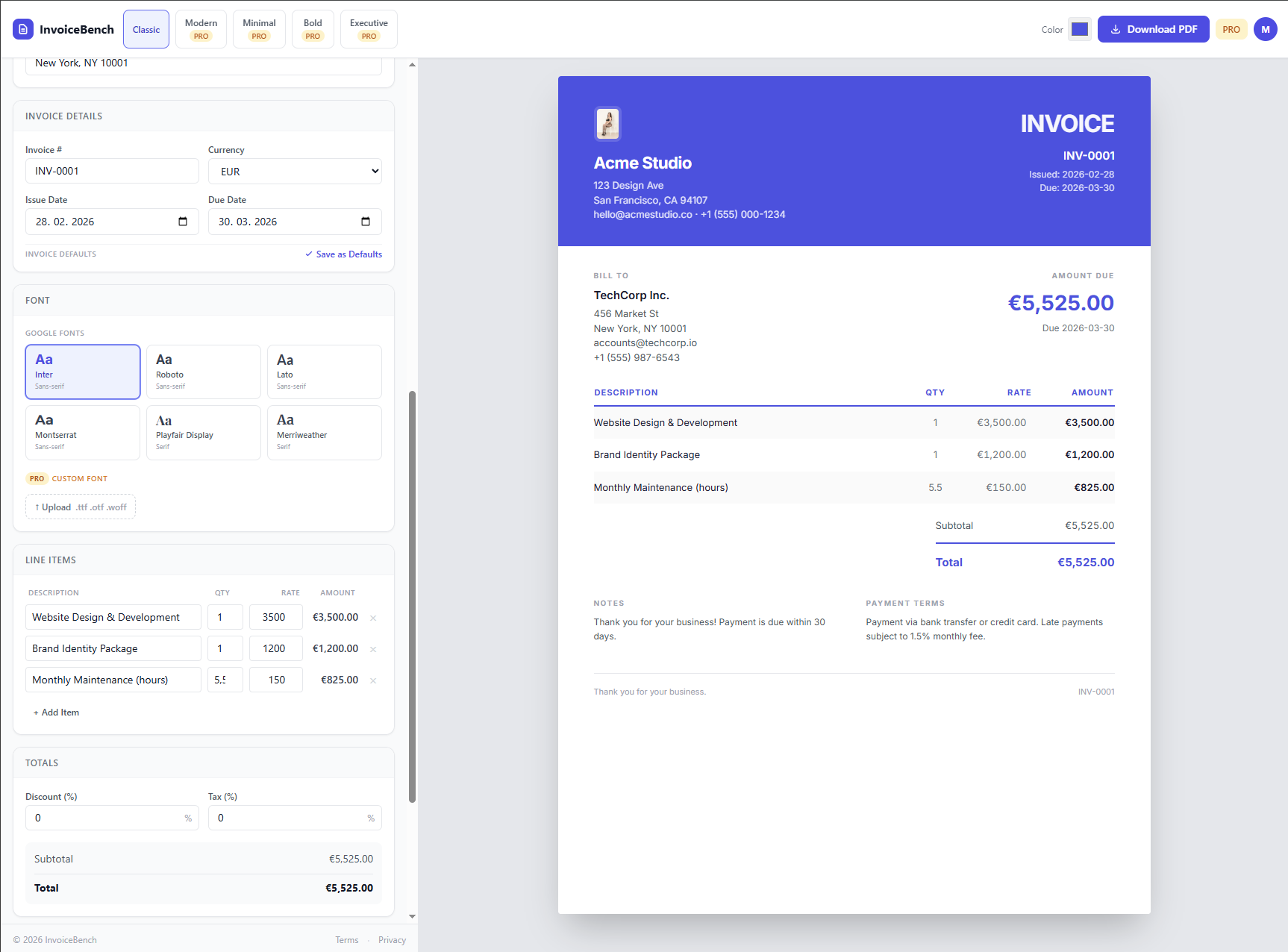Select the Merriweather font
This screenshot has width=1288, height=952.
[324, 433]
